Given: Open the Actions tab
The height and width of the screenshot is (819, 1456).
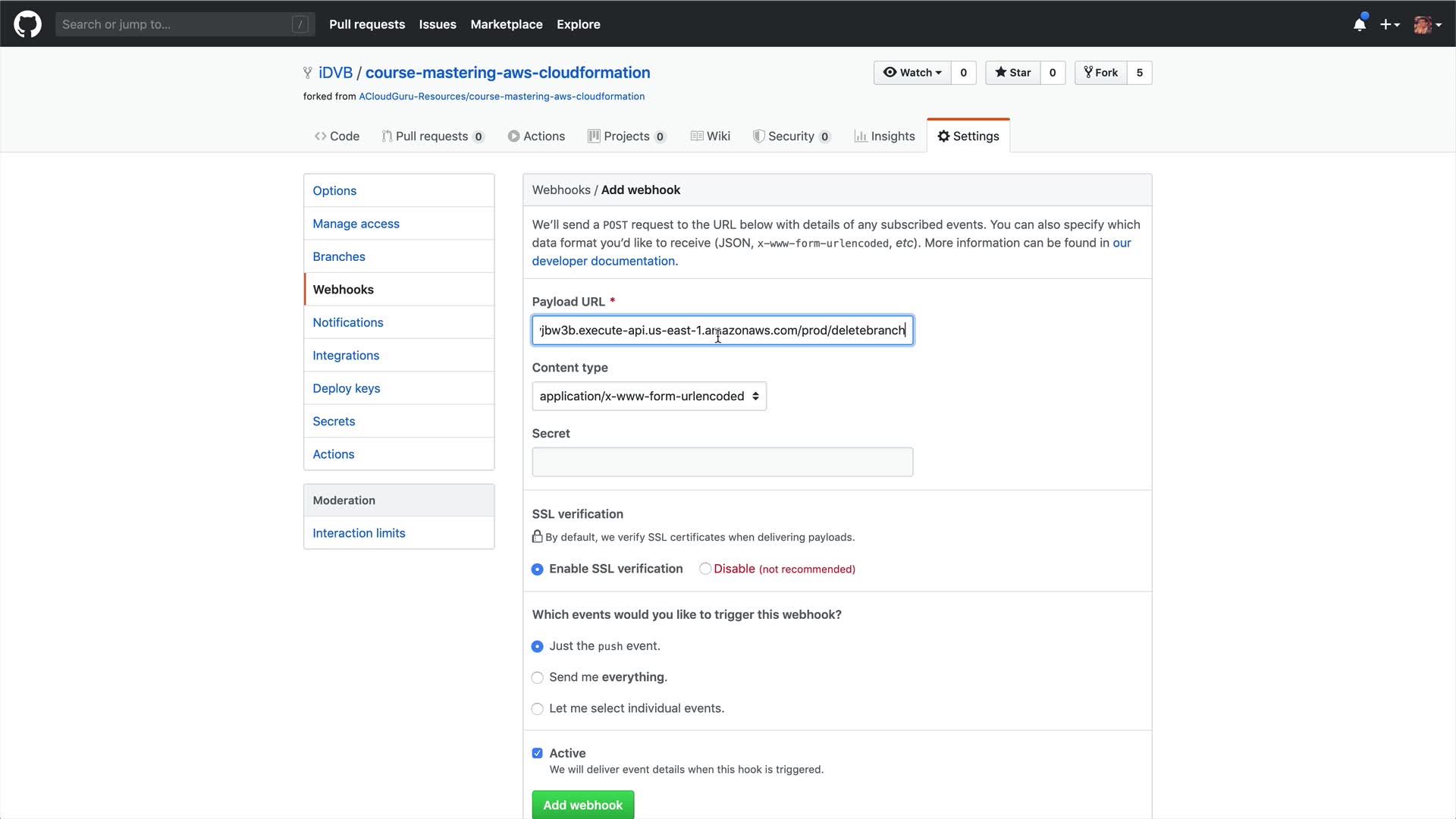Looking at the screenshot, I should click(x=536, y=136).
